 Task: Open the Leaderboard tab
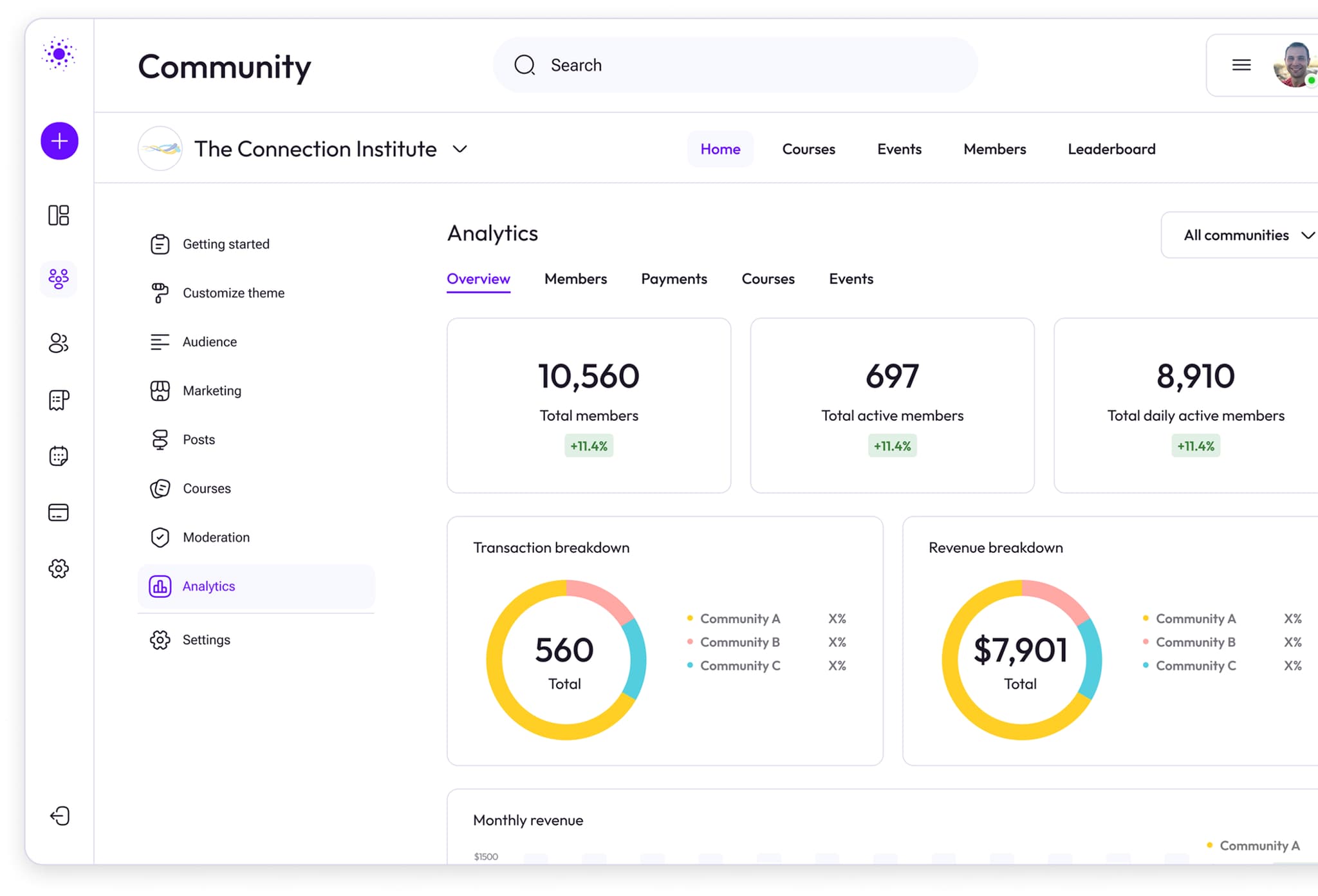click(1111, 149)
